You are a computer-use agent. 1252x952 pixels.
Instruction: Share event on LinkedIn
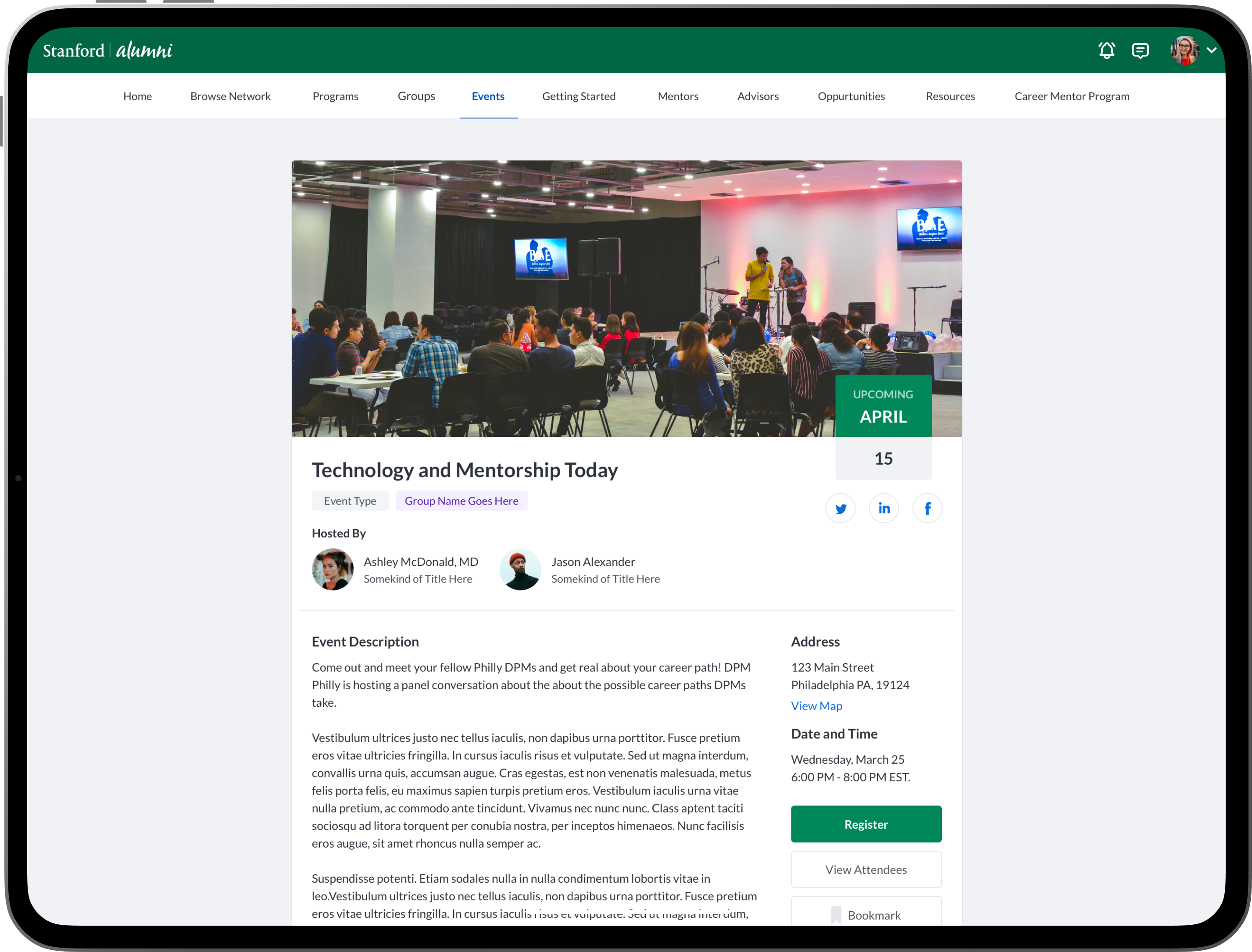click(884, 508)
